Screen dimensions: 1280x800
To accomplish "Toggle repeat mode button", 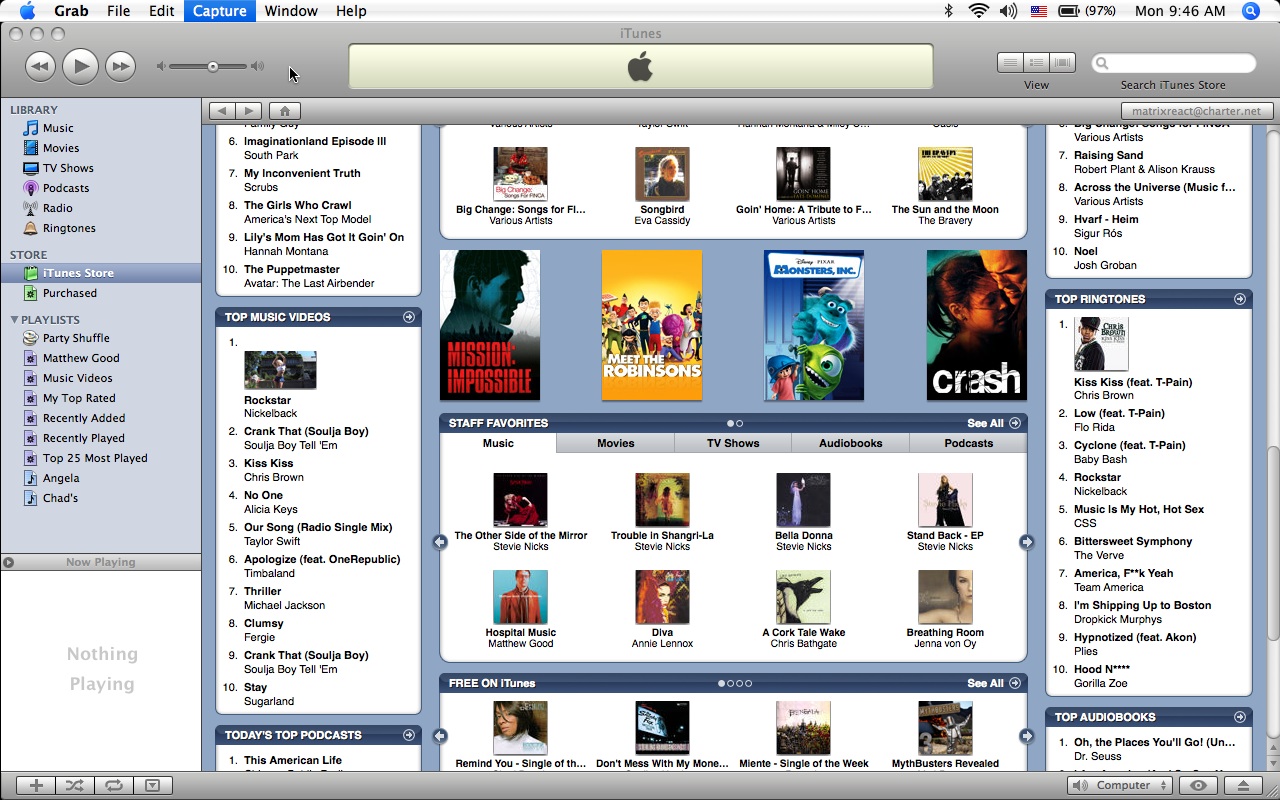I will click(114, 786).
